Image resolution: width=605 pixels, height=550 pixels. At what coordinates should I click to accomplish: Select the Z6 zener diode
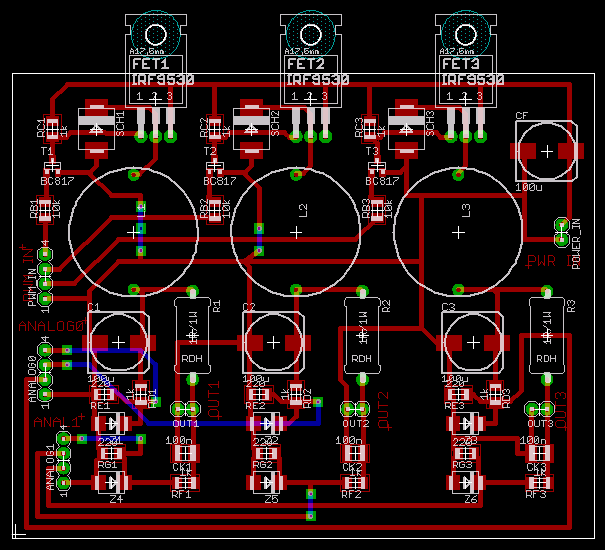pos(466,482)
